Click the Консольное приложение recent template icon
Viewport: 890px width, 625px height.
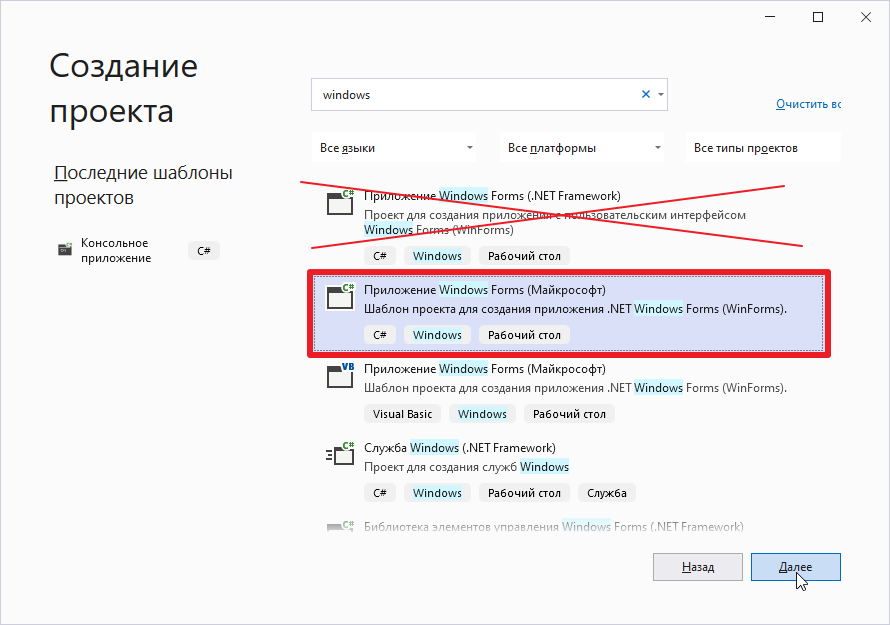coord(65,250)
